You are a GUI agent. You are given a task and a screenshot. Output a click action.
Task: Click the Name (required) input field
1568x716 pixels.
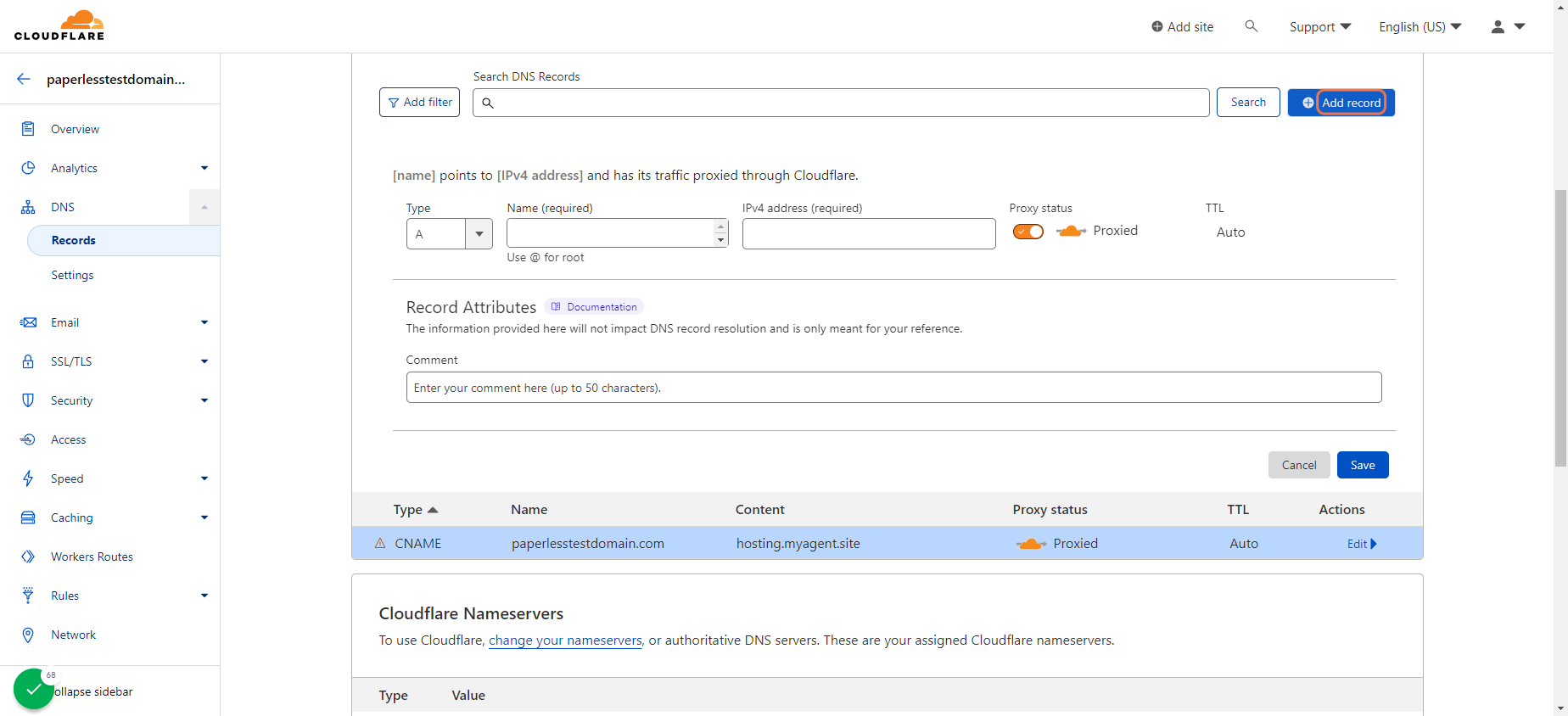click(x=617, y=233)
